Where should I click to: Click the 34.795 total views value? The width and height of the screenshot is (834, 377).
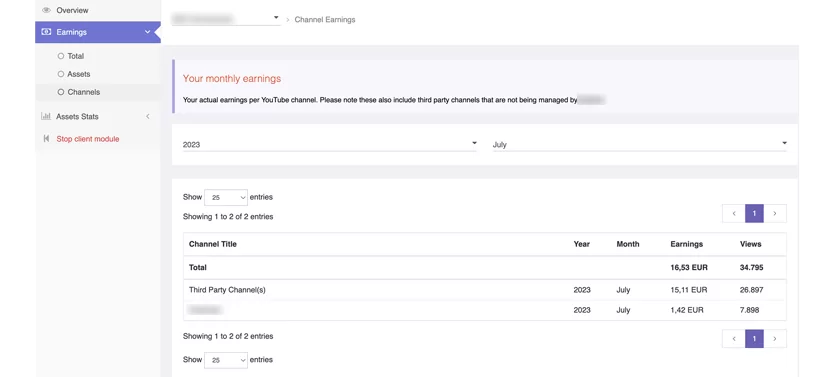point(752,267)
